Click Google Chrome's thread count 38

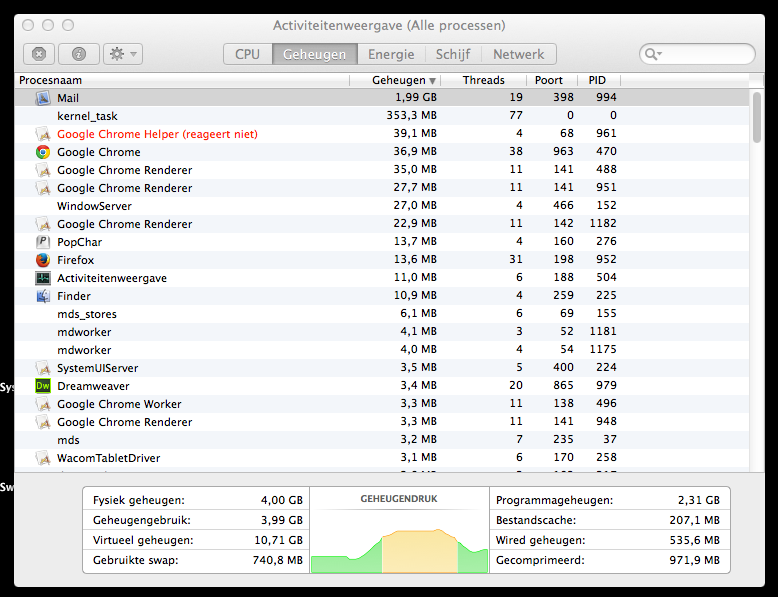pyautogui.click(x=516, y=151)
